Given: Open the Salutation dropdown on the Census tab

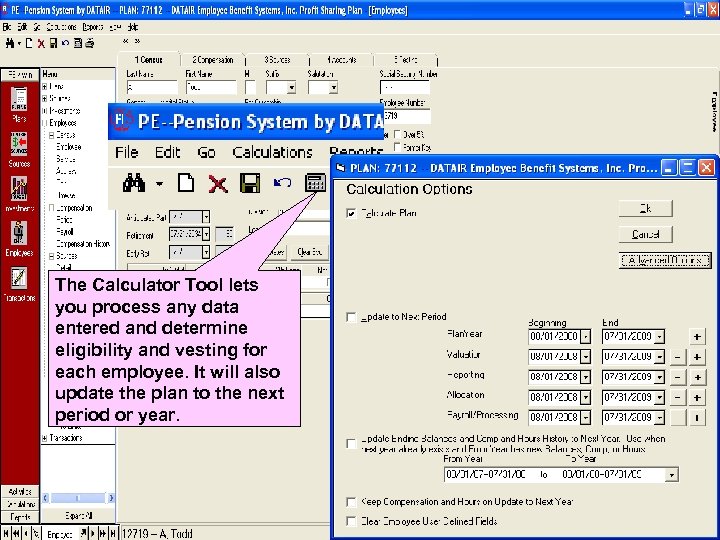Looking at the screenshot, I should tap(333, 87).
